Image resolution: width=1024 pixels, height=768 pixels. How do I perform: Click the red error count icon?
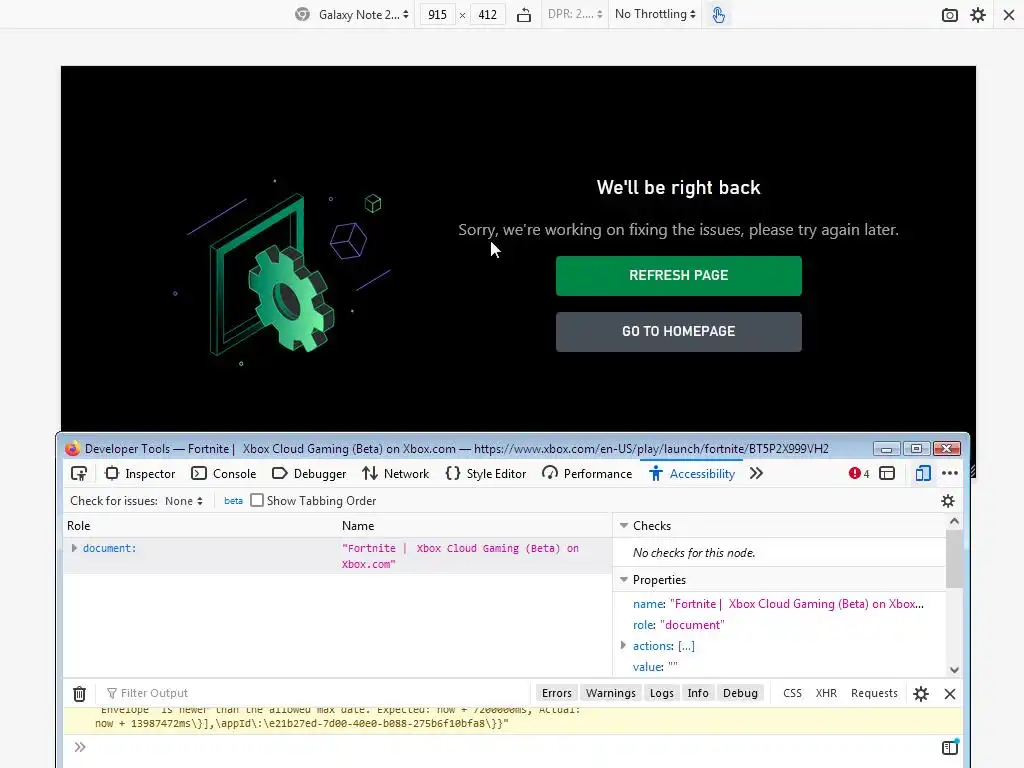point(859,473)
